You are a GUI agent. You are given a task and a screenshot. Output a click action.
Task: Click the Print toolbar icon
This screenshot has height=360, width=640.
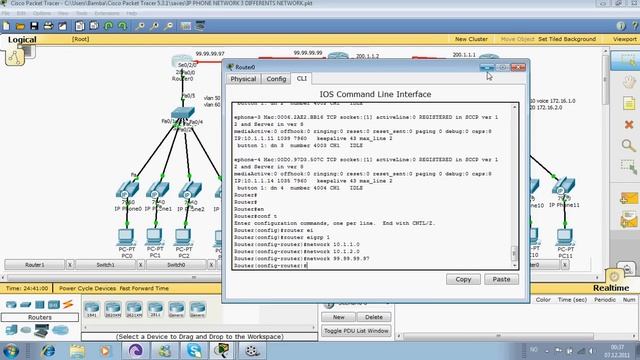[48, 27]
